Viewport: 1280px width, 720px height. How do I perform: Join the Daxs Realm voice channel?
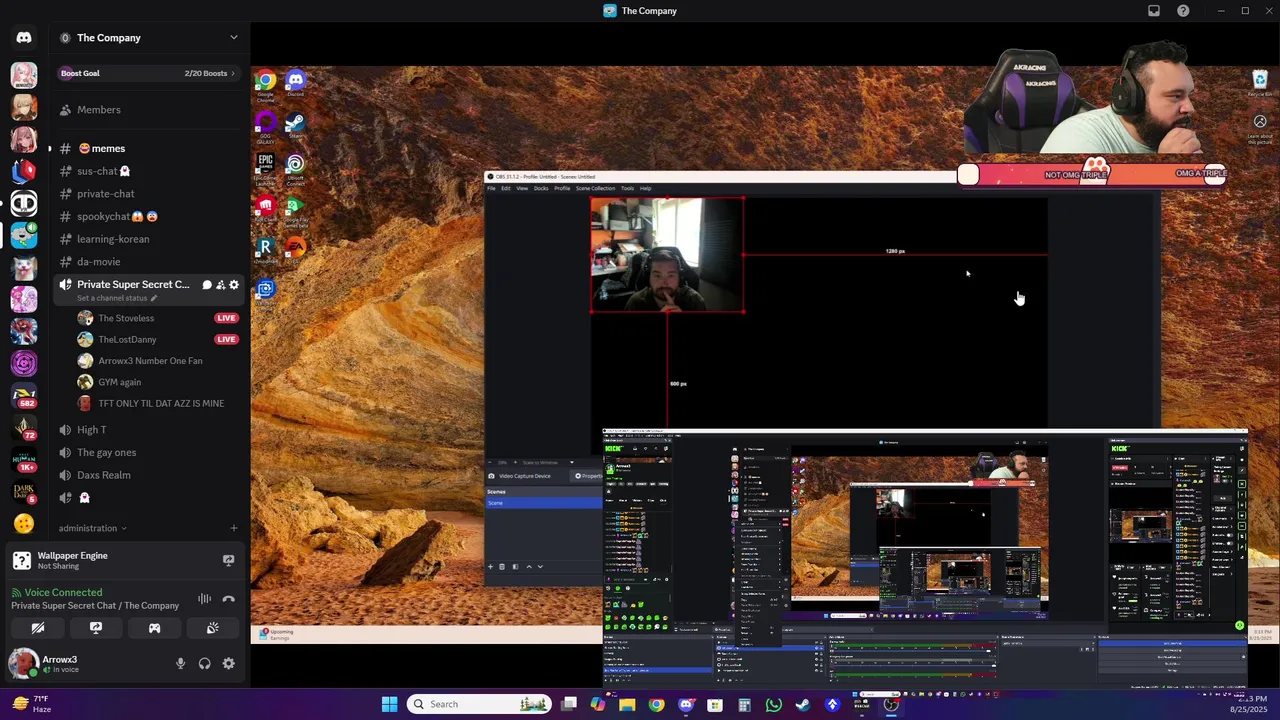[x=148, y=475]
